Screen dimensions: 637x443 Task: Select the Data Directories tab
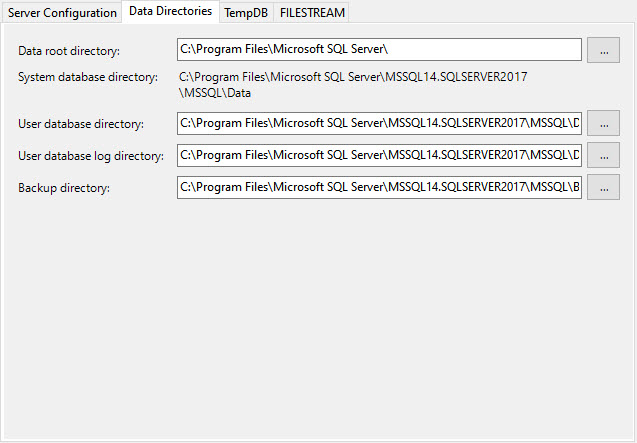pos(170,11)
